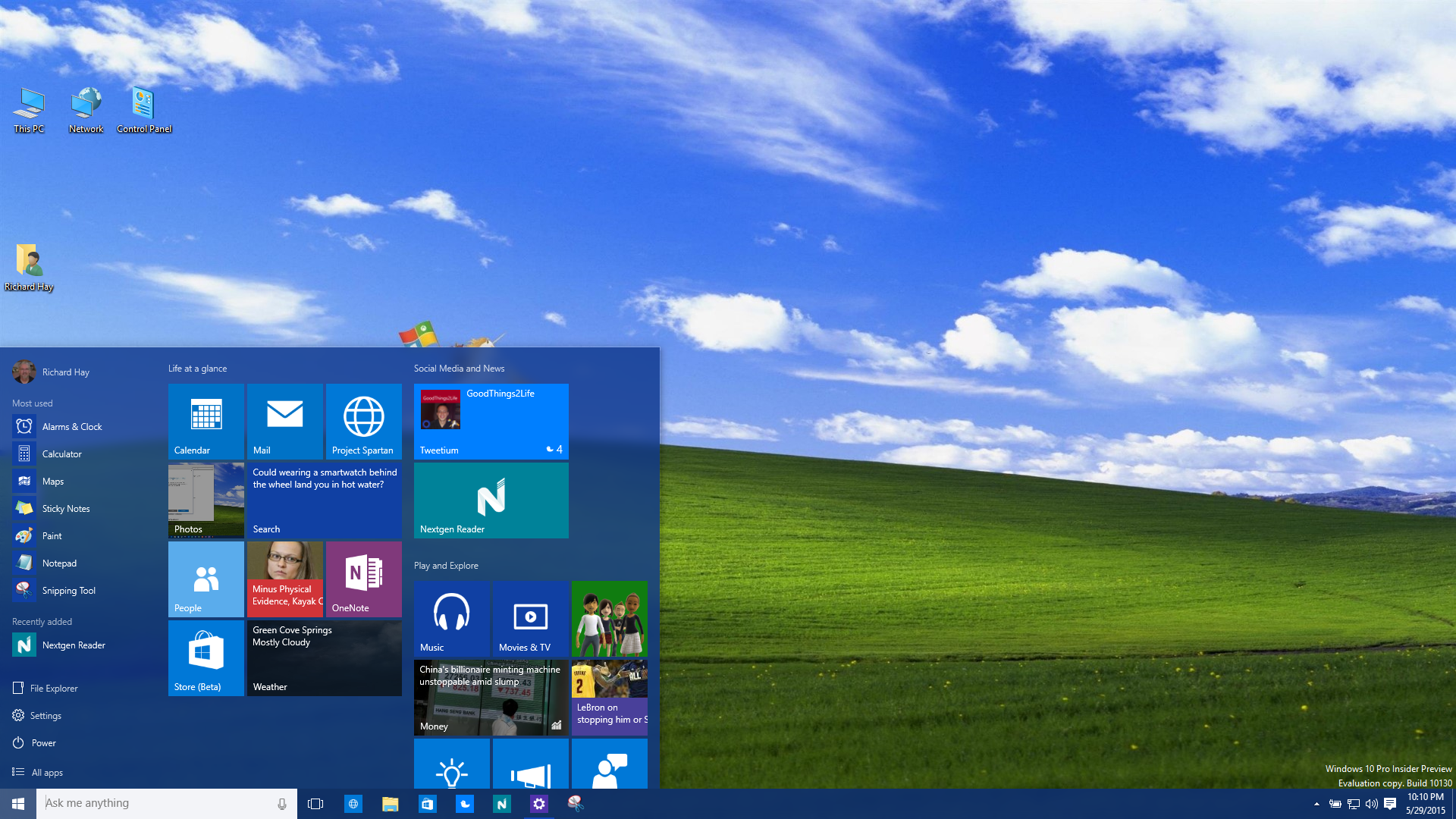Open File Explorer from Start menu
The width and height of the screenshot is (1456, 819).
pyautogui.click(x=53, y=689)
